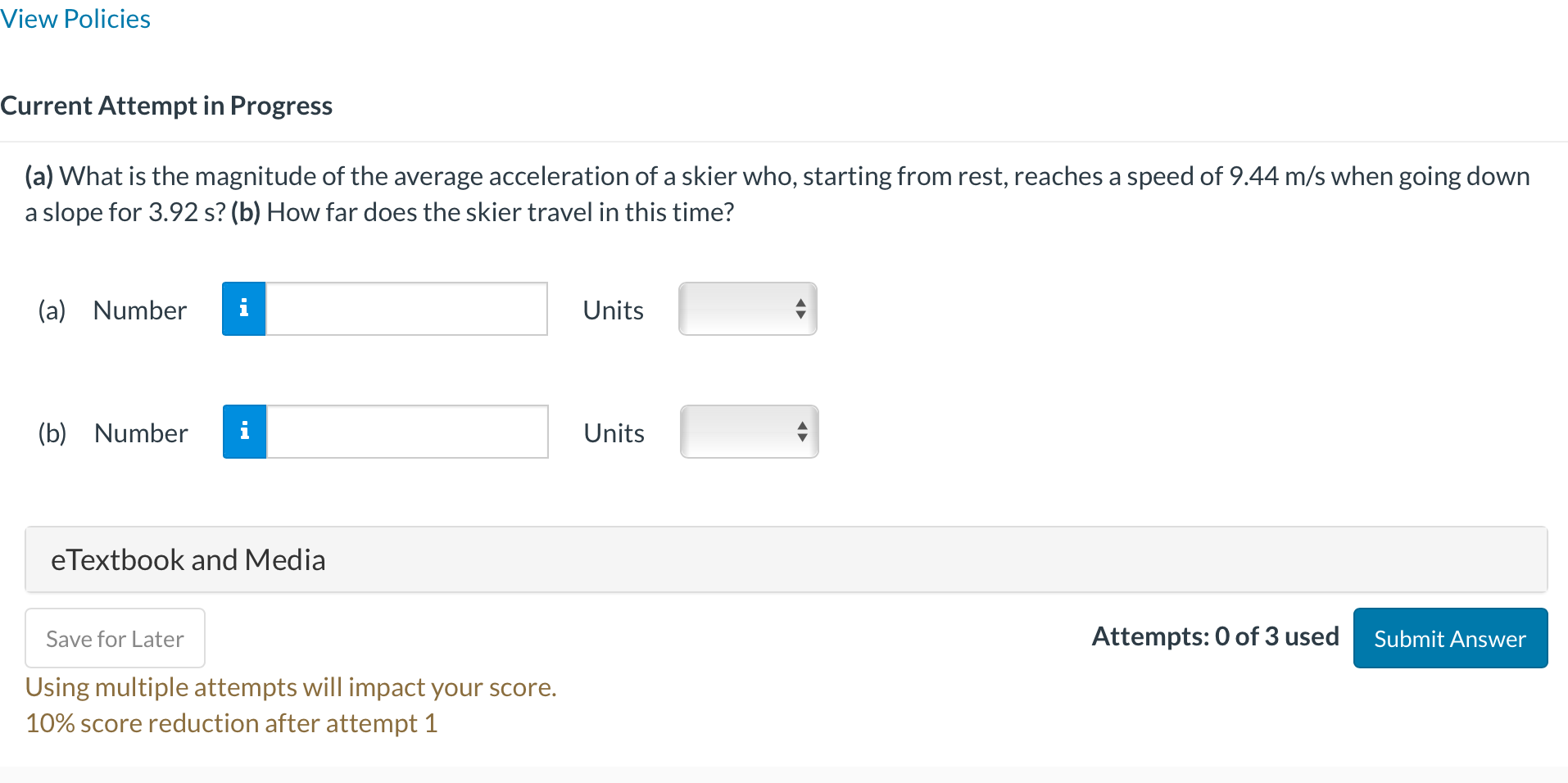Click the Submit Answer button

tap(1449, 638)
